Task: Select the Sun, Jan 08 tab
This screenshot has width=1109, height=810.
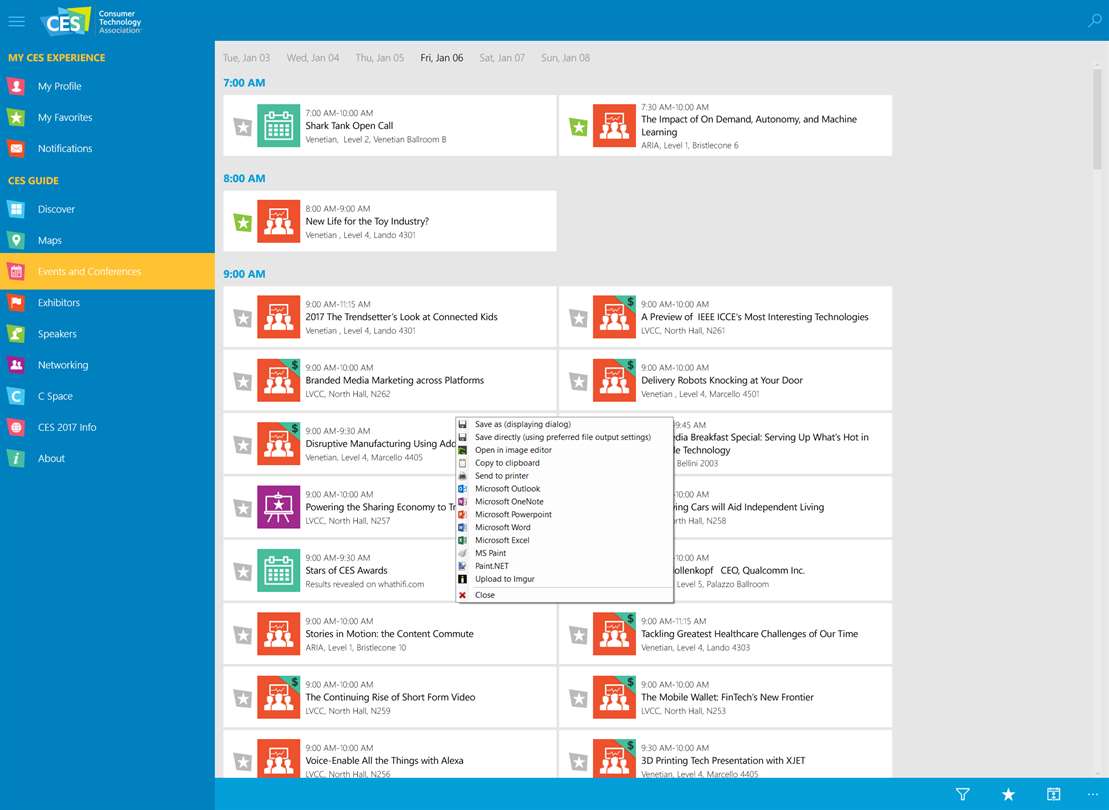Action: pyautogui.click(x=565, y=58)
